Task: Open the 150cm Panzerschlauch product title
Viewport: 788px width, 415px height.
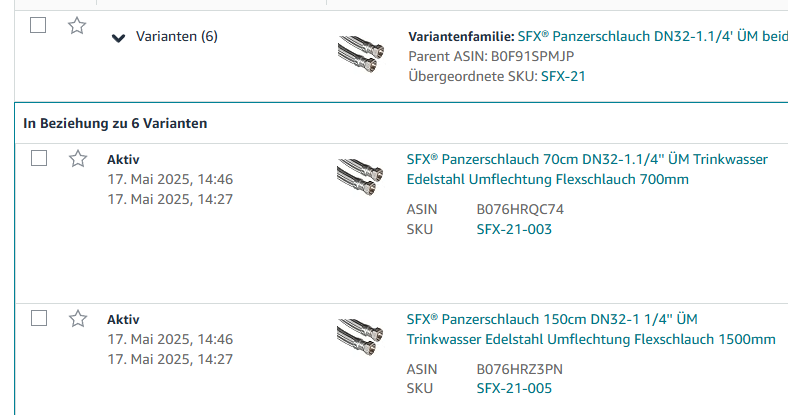Action: click(590, 329)
